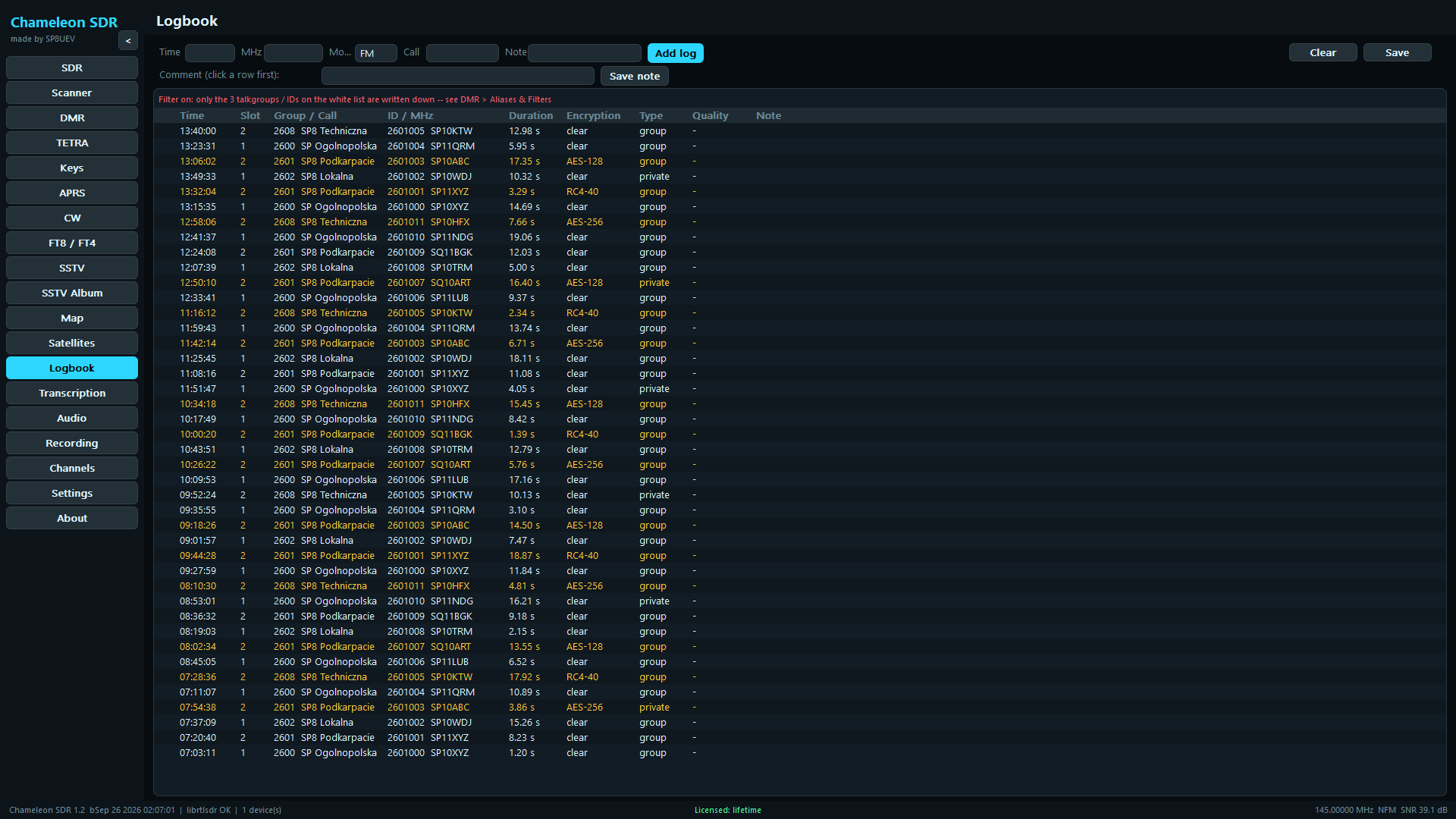This screenshot has width=1456, height=819.
Task: Open the CW decoder page
Action: click(x=72, y=218)
